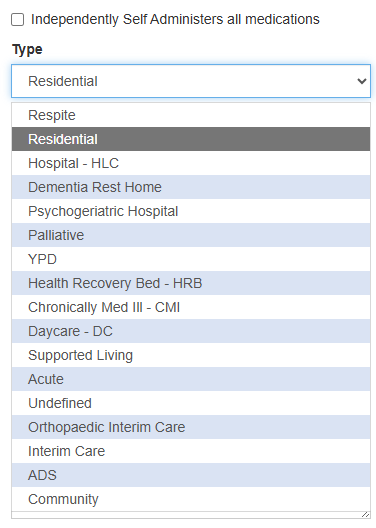376x528 pixels.
Task: Enable Independently Self Administers all medications checkbox
Action: [x=18, y=20]
